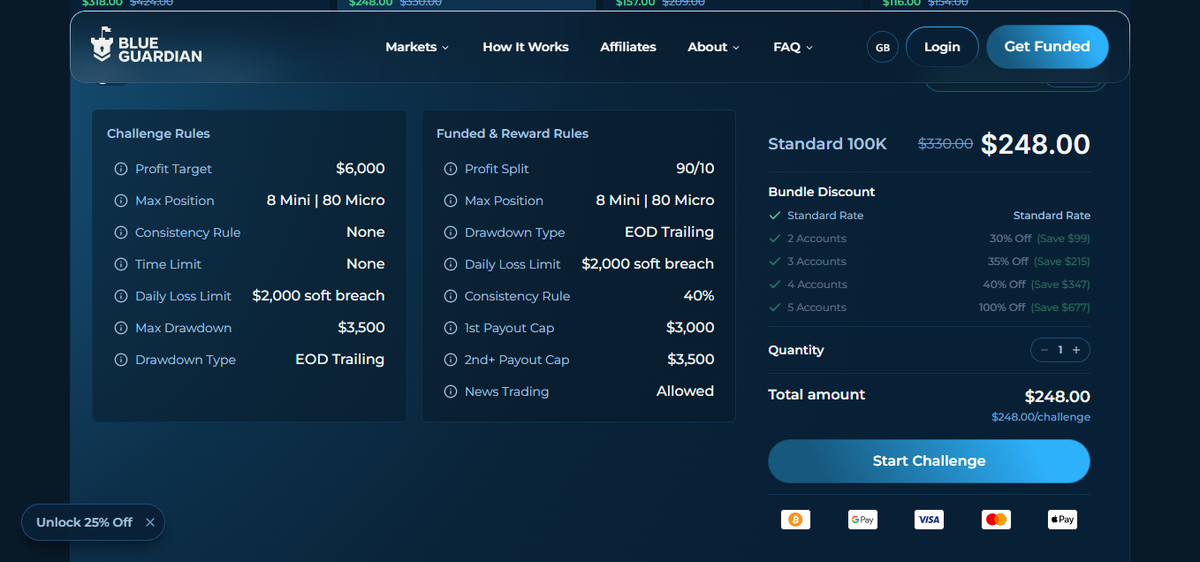Select the 3 Accounts bundle discount

click(929, 262)
